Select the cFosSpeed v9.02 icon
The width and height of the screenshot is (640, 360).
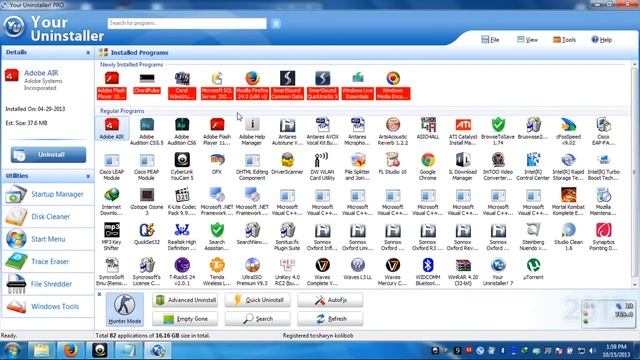[568, 131]
